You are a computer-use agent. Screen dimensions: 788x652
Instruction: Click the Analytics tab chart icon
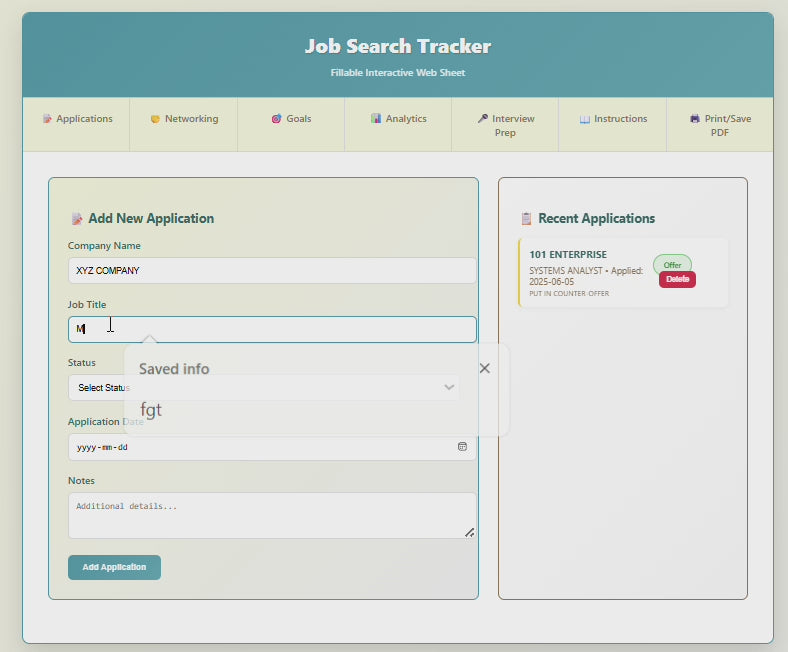[x=376, y=119]
